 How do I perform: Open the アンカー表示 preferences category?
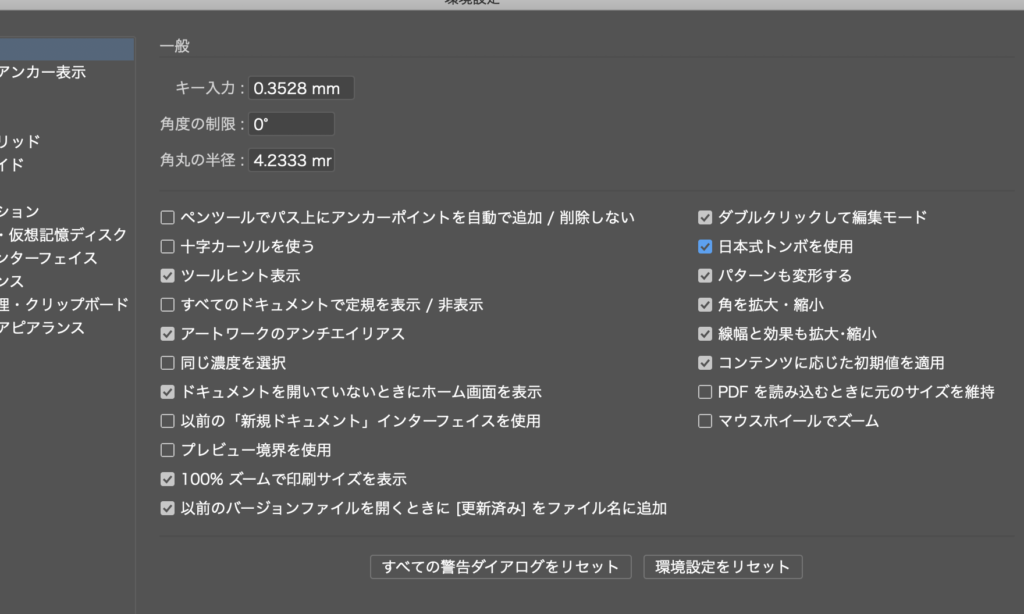44,72
